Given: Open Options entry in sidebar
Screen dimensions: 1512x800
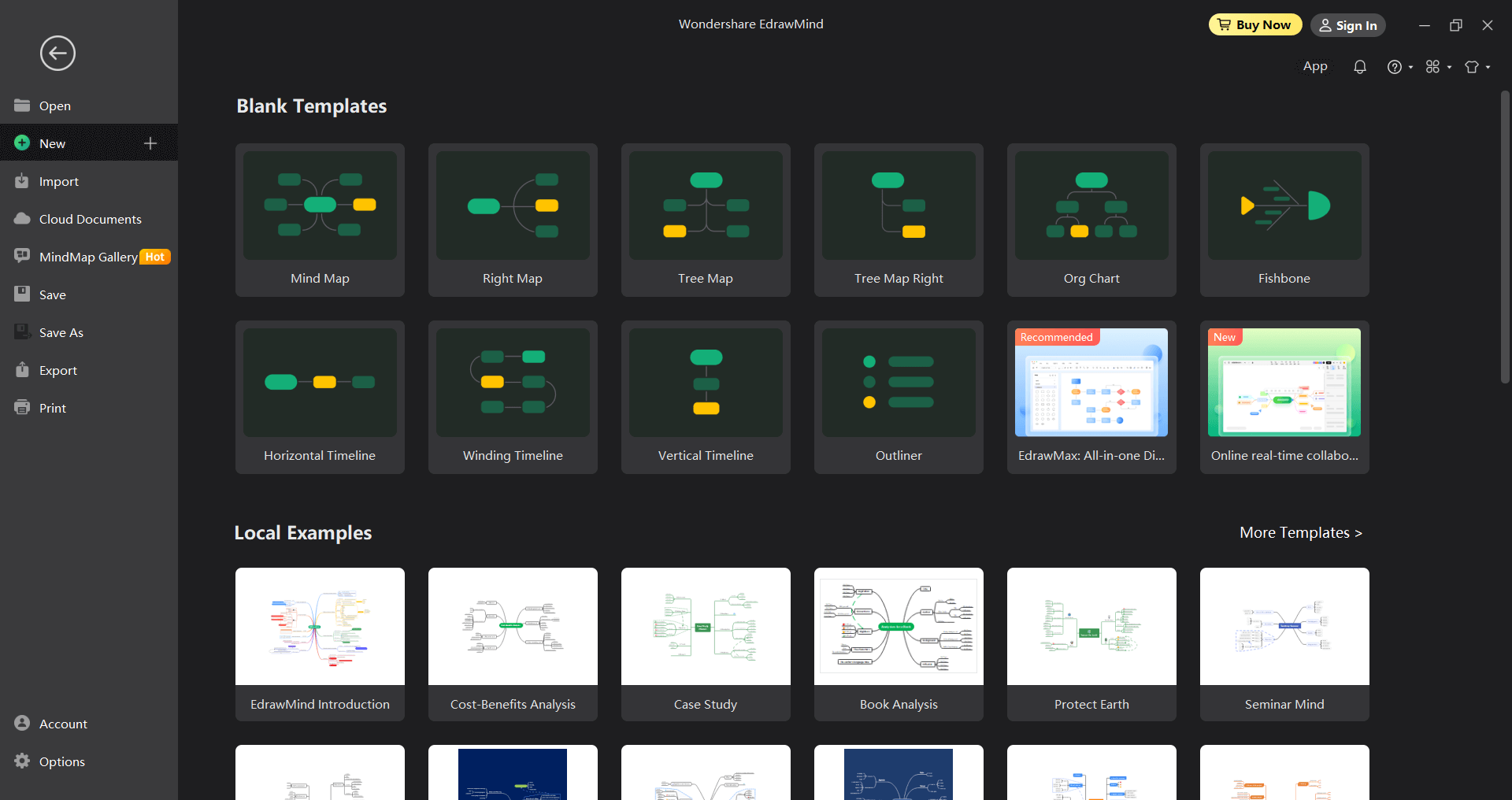Looking at the screenshot, I should (89, 761).
